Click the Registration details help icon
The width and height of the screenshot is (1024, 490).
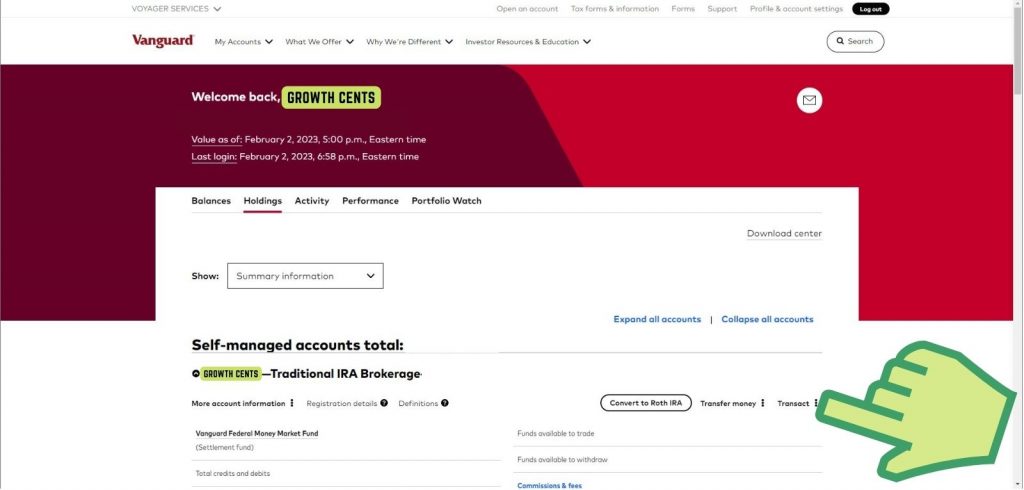tap(384, 403)
